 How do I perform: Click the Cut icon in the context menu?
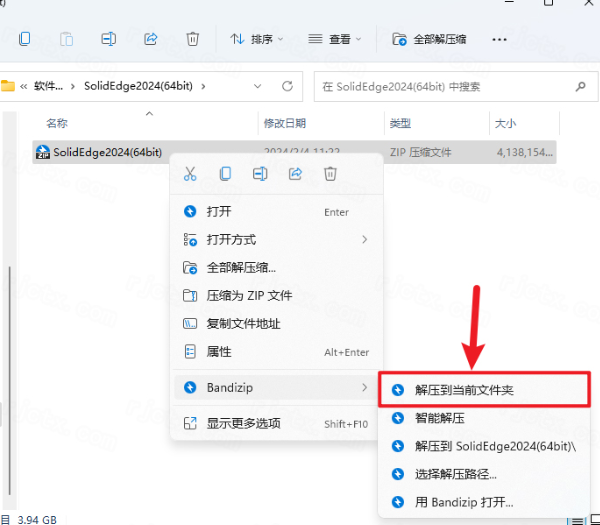pyautogui.click(x=190, y=174)
